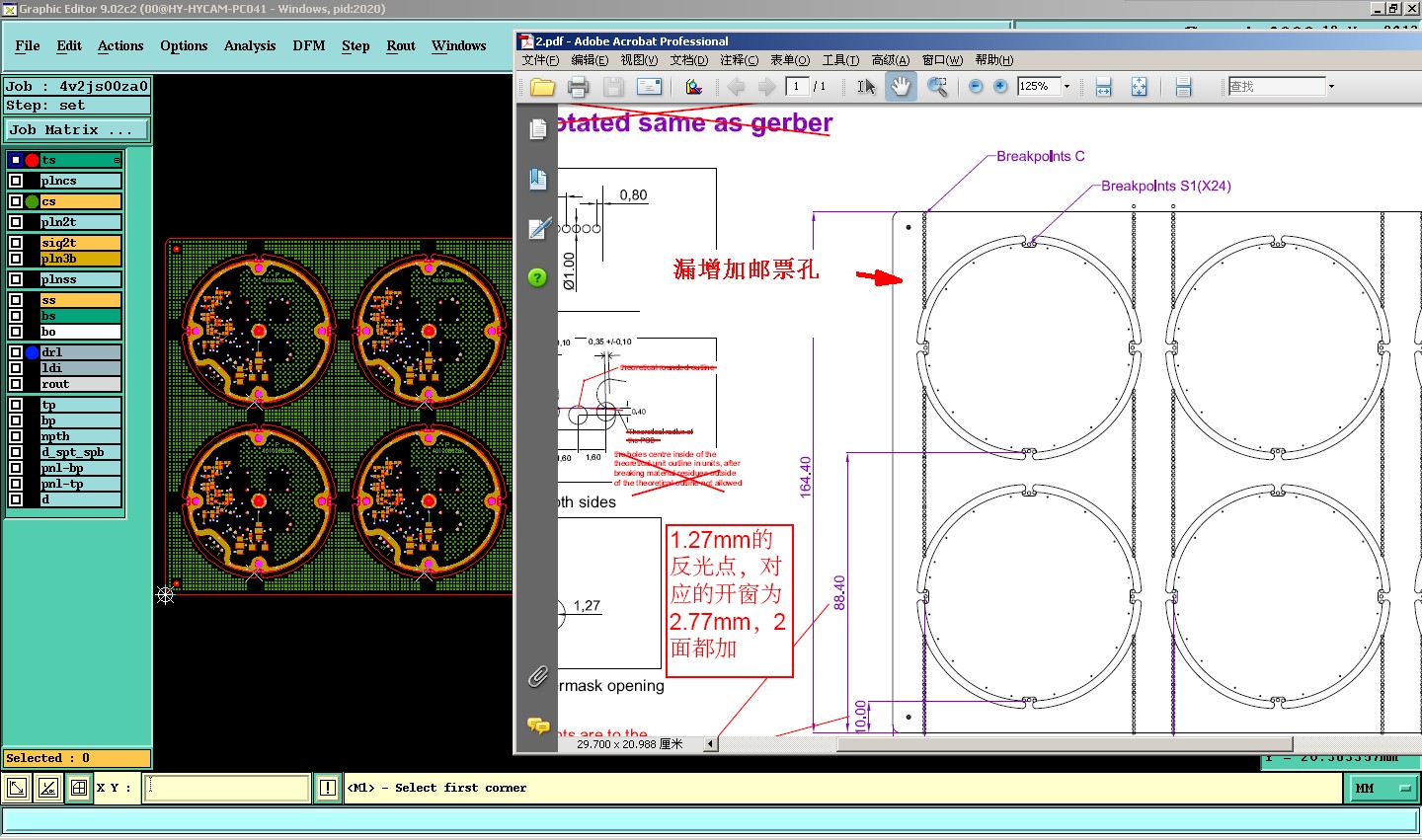Click the red color dot of ts layer
The image size is (1422, 840).
[x=32, y=160]
